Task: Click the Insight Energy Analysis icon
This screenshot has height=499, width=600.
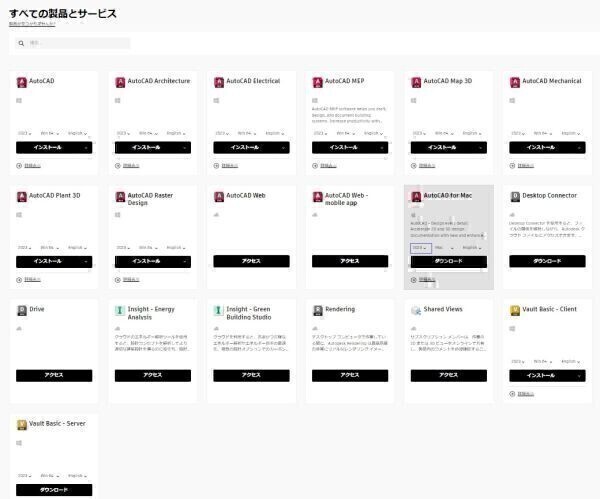Action: click(x=120, y=310)
